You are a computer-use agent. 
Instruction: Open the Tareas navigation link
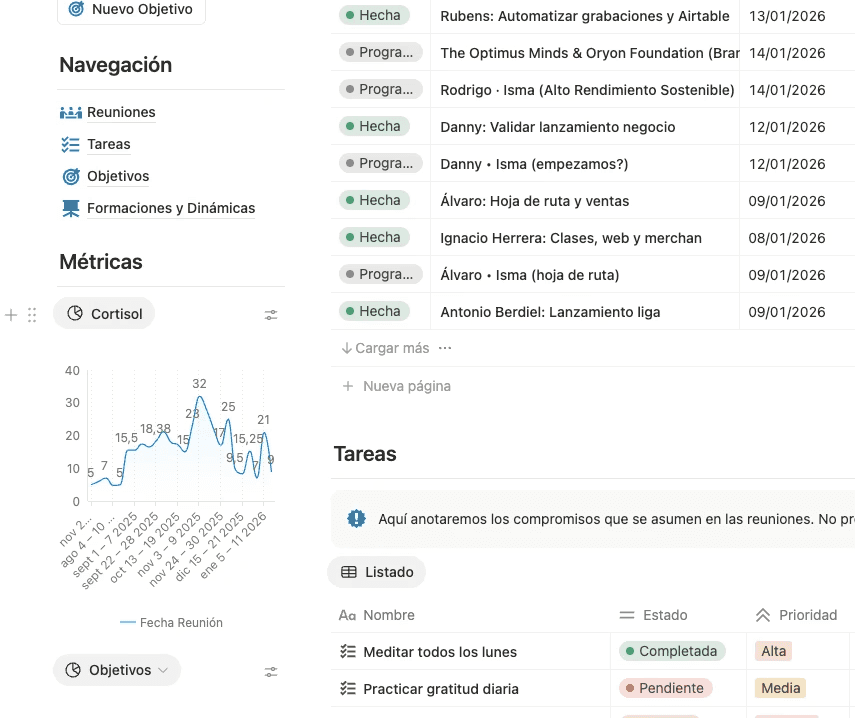pyautogui.click(x=109, y=144)
